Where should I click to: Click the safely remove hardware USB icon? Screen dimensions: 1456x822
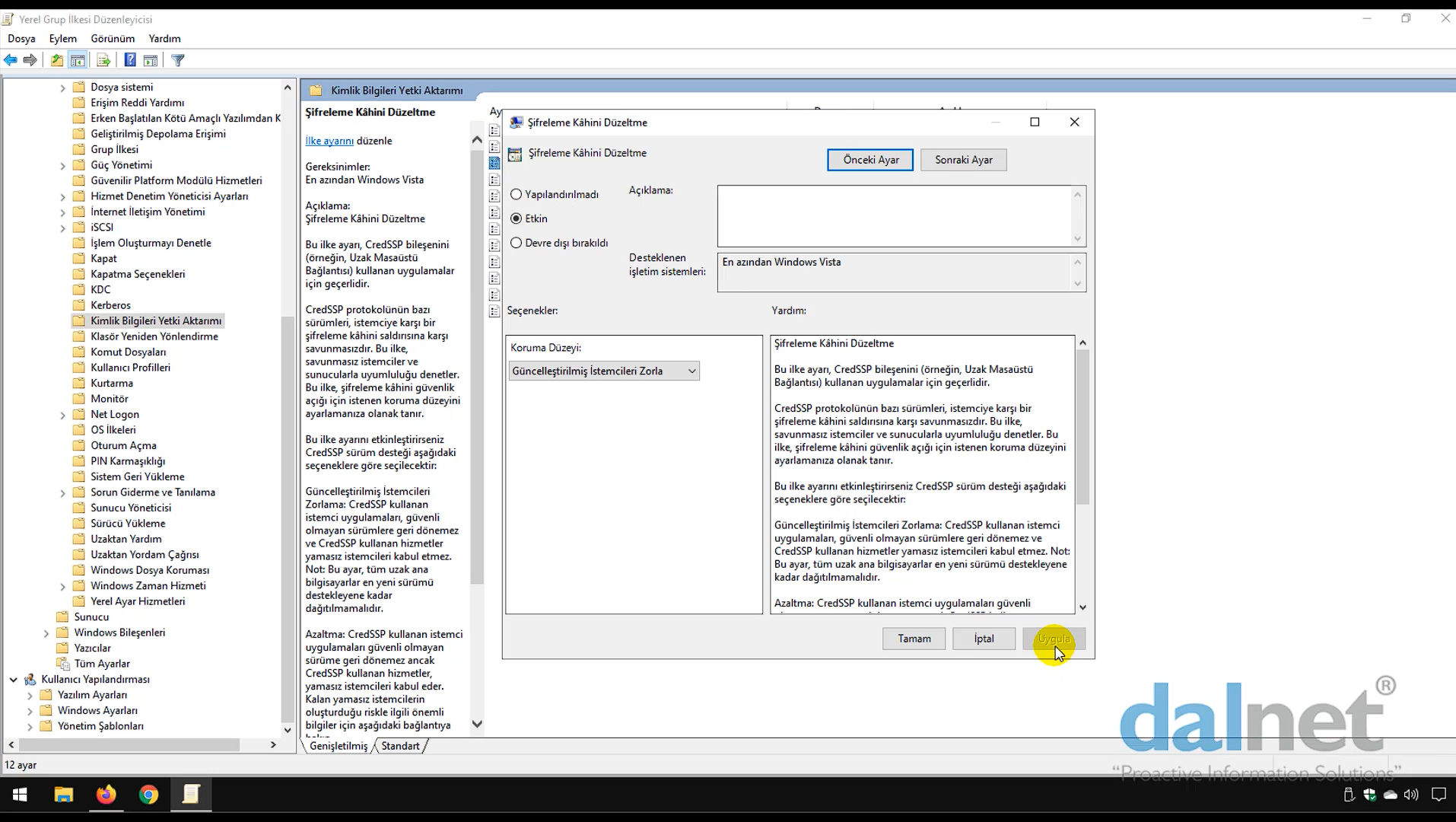(x=1349, y=795)
